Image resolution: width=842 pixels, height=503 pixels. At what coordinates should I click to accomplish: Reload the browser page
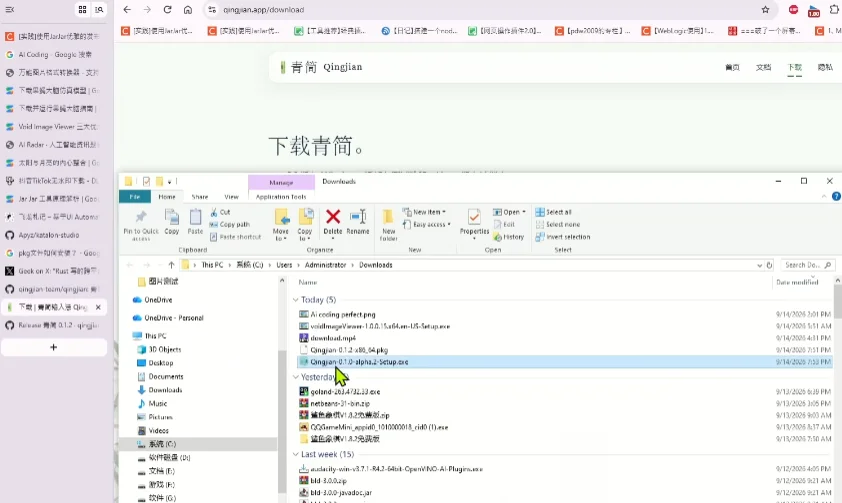pyautogui.click(x=168, y=10)
